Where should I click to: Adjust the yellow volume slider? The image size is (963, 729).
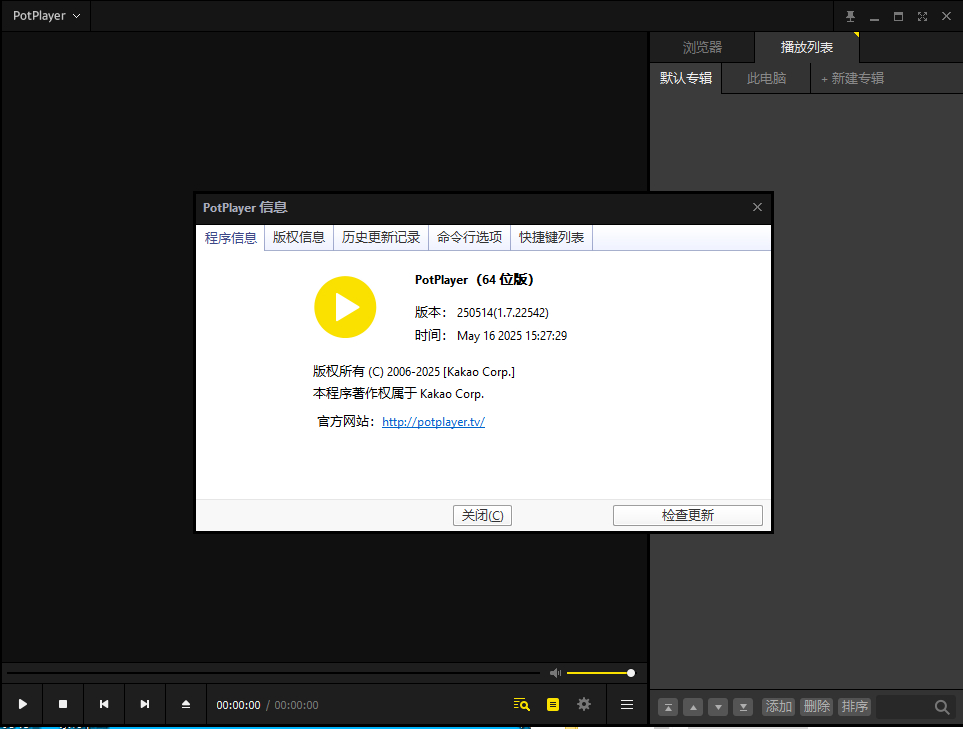click(599, 673)
